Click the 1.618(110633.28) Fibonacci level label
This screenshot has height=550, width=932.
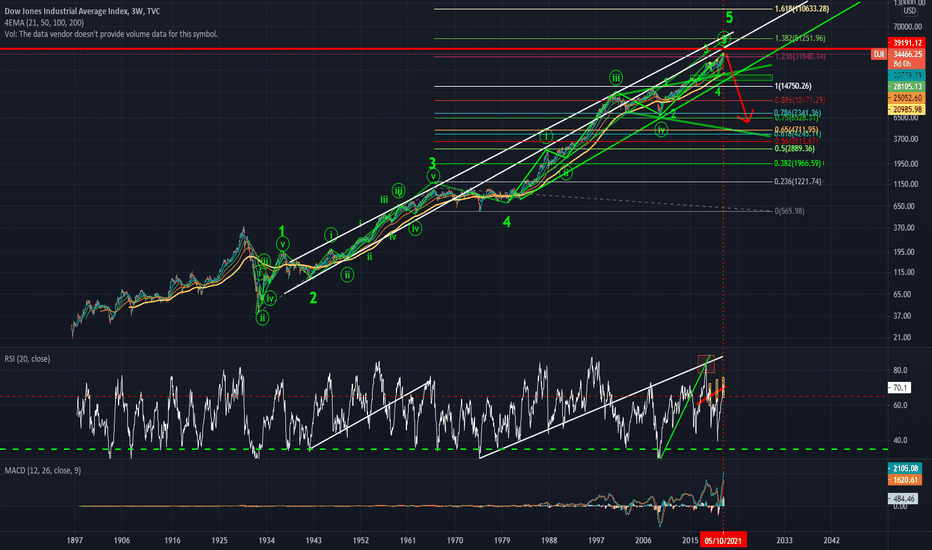click(x=802, y=9)
